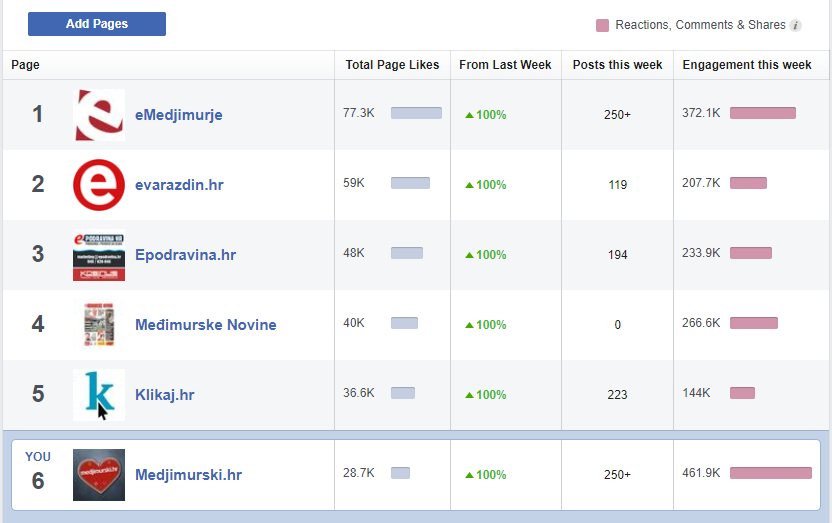Click the 36.6K likes value
Screen dimensions: 832x523
[359, 393]
